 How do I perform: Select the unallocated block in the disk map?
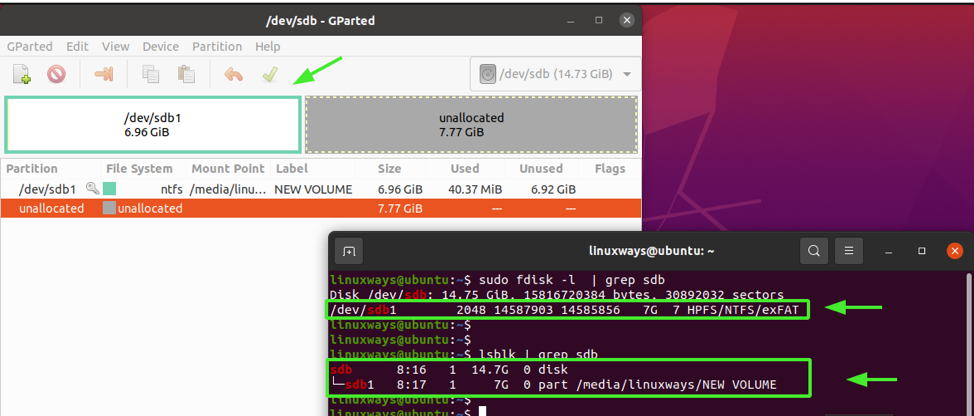471,124
